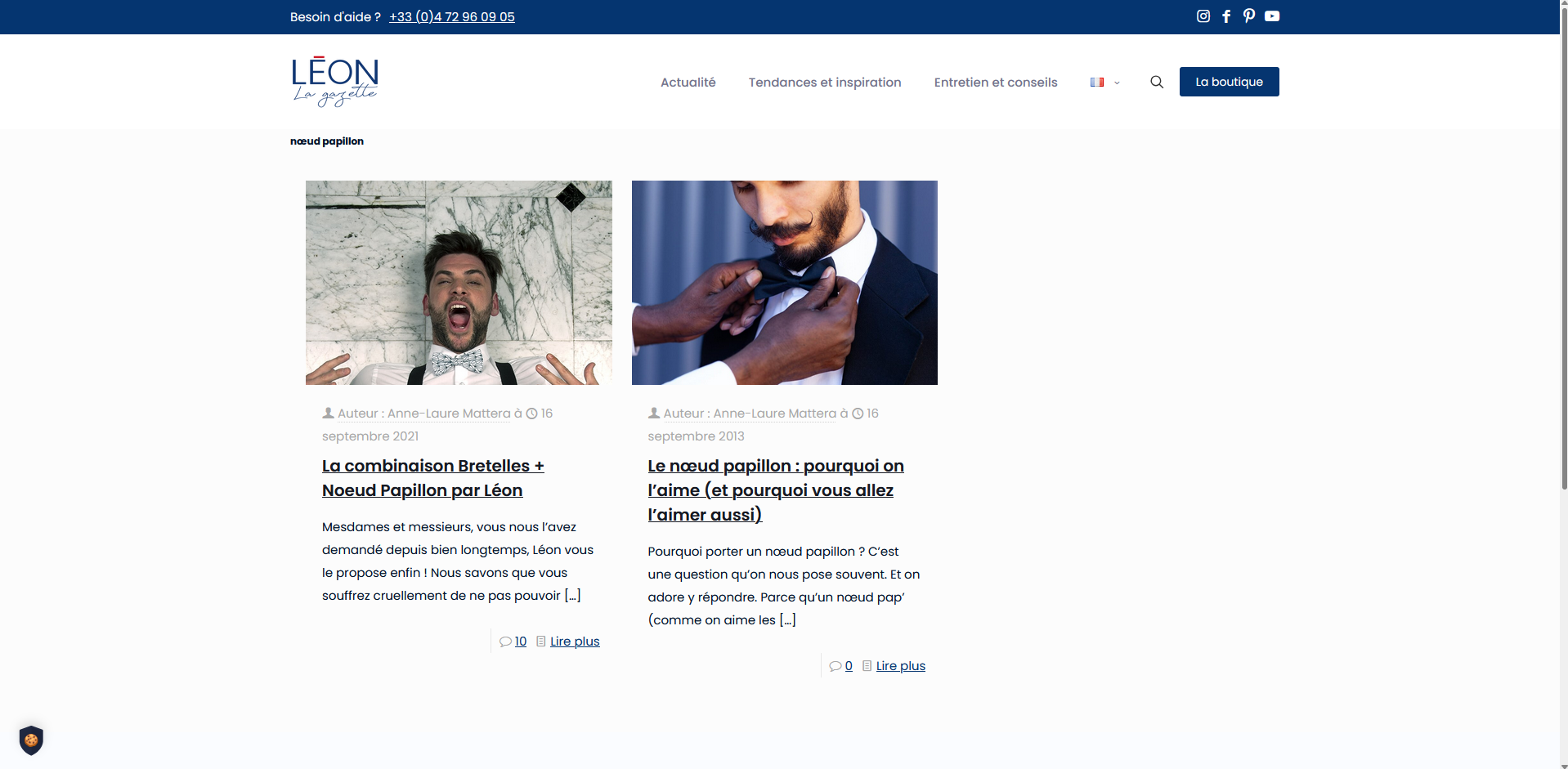This screenshot has height=769, width=1568.
Task: Open the Facebook page icon
Action: pos(1226,16)
